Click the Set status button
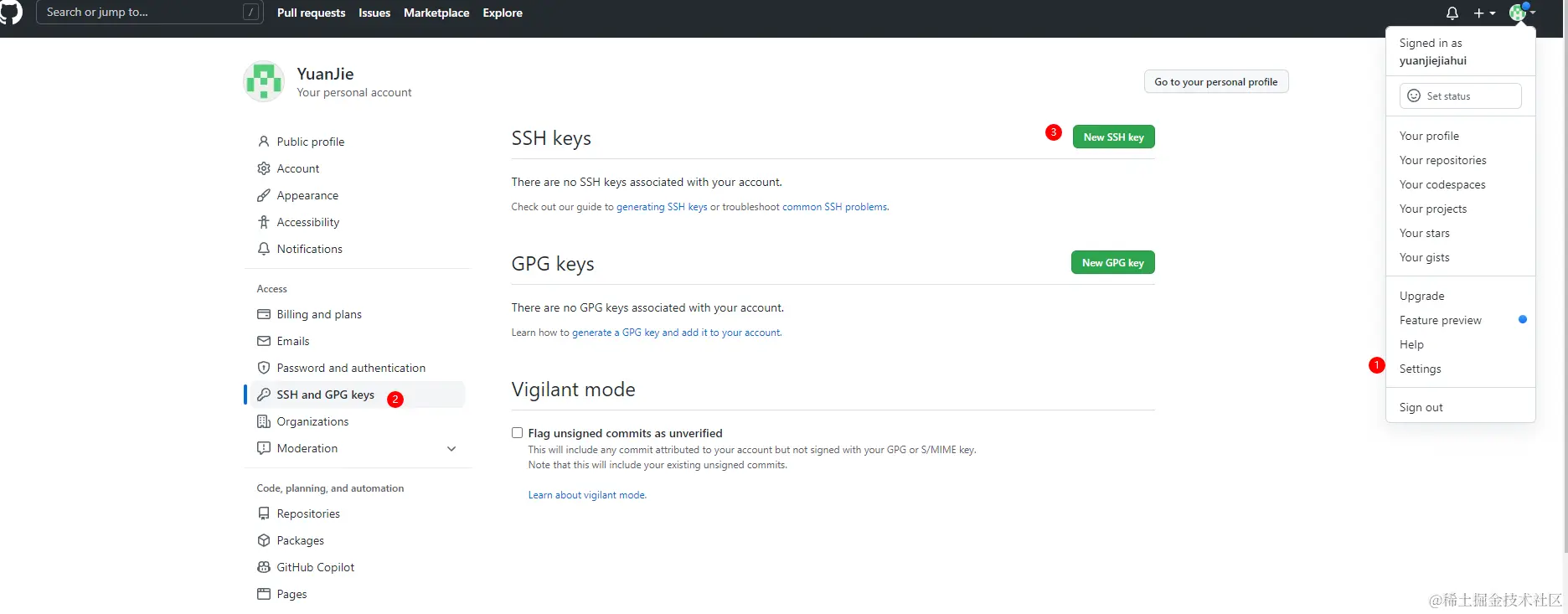 [1460, 95]
